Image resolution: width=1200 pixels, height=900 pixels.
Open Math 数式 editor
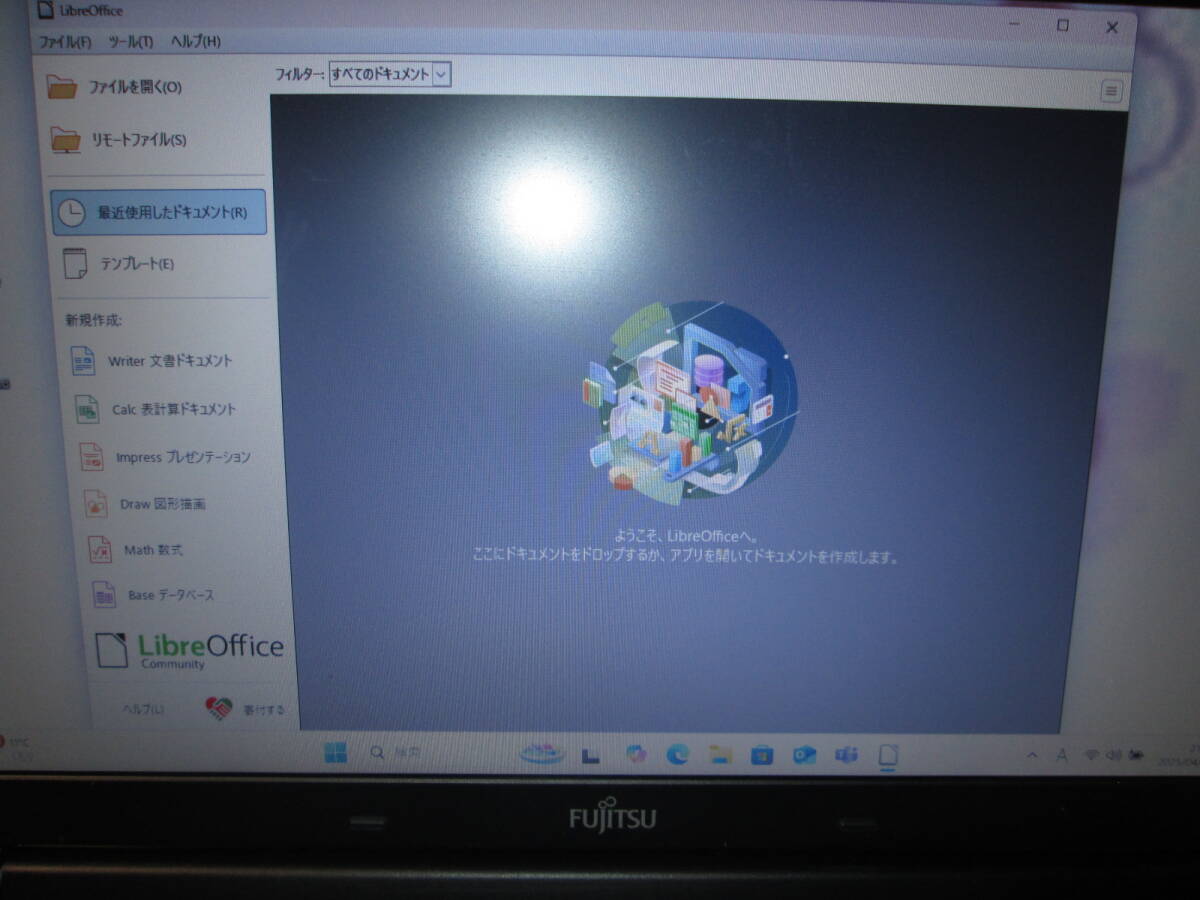pos(136,550)
